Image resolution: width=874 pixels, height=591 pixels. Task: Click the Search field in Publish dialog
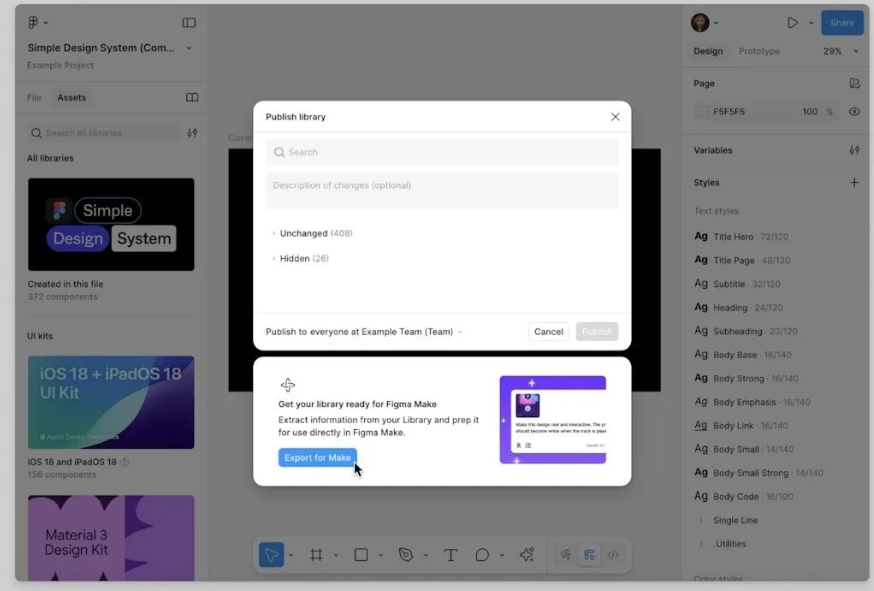(442, 152)
